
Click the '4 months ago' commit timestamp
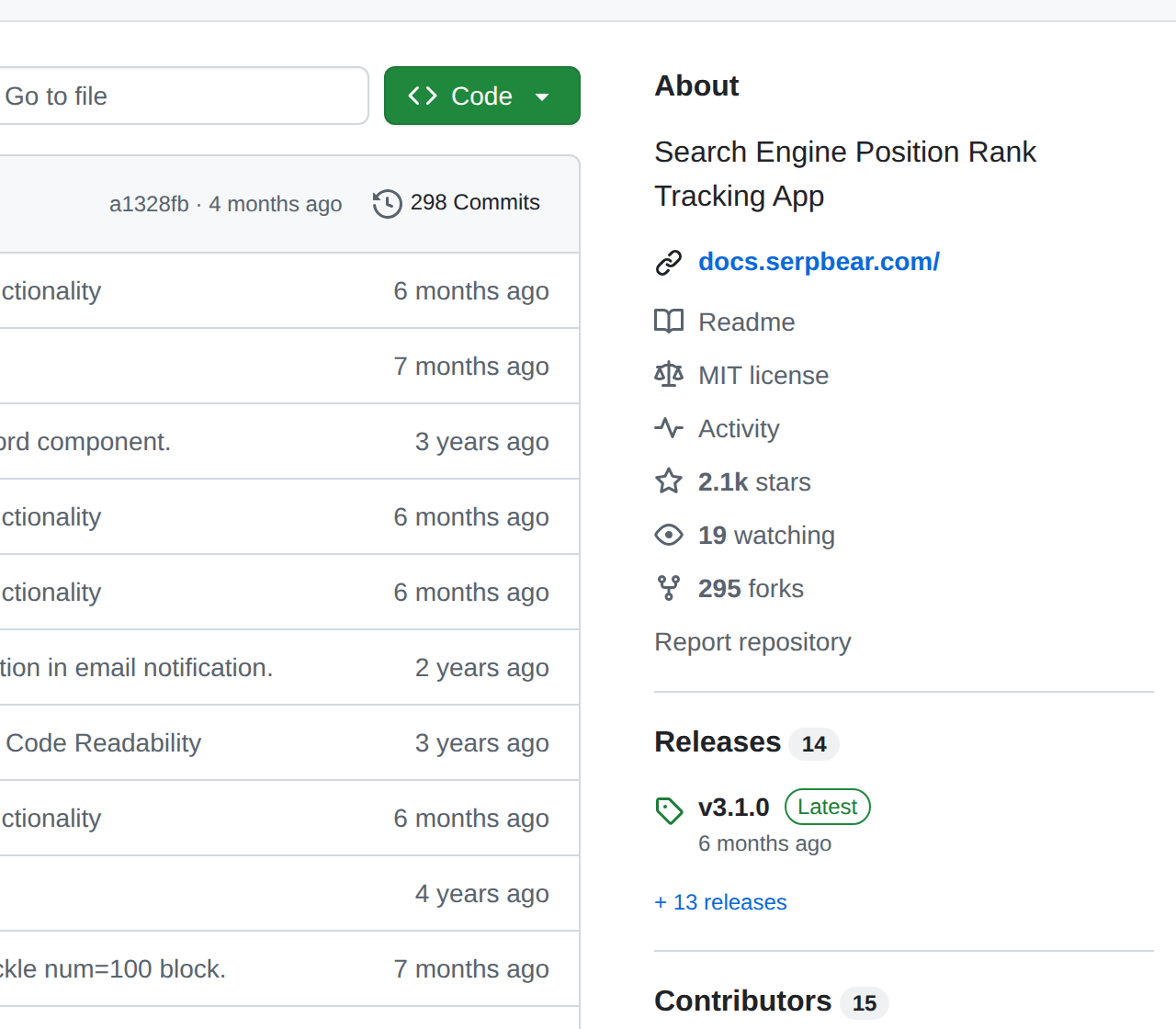pos(275,204)
